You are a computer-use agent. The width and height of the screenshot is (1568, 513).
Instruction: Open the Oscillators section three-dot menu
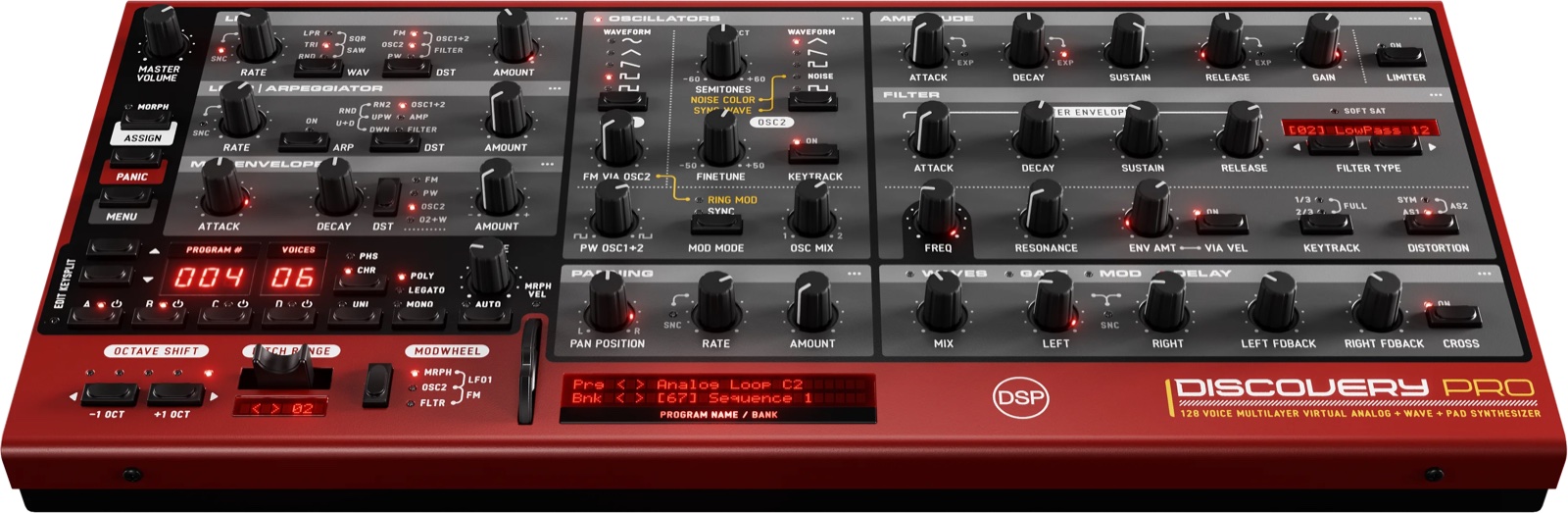coord(847,19)
